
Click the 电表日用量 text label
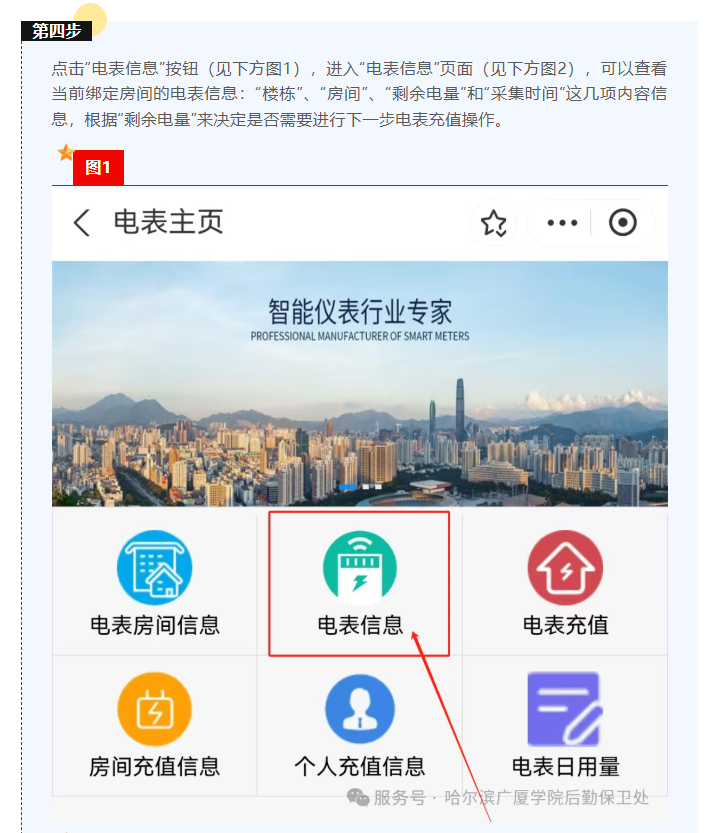565,767
